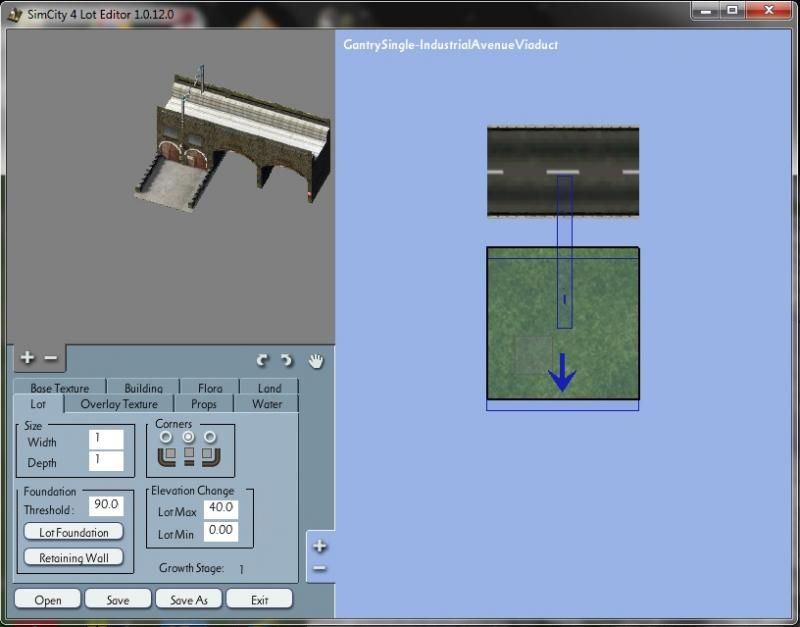Image resolution: width=800 pixels, height=627 pixels.
Task: Open the Overlay Texture tab
Action: pyautogui.click(x=119, y=404)
